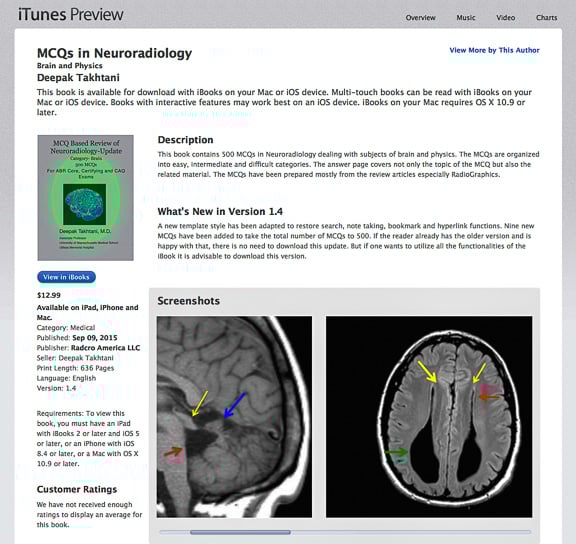576x544 pixels.
Task: Open the Music nav item
Action: [x=466, y=18]
